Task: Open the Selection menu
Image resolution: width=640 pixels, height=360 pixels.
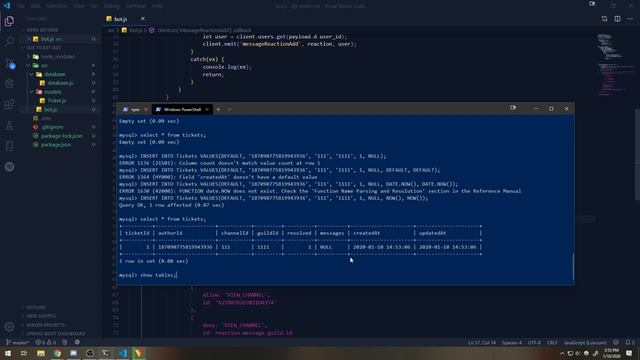Action: tap(56, 6)
